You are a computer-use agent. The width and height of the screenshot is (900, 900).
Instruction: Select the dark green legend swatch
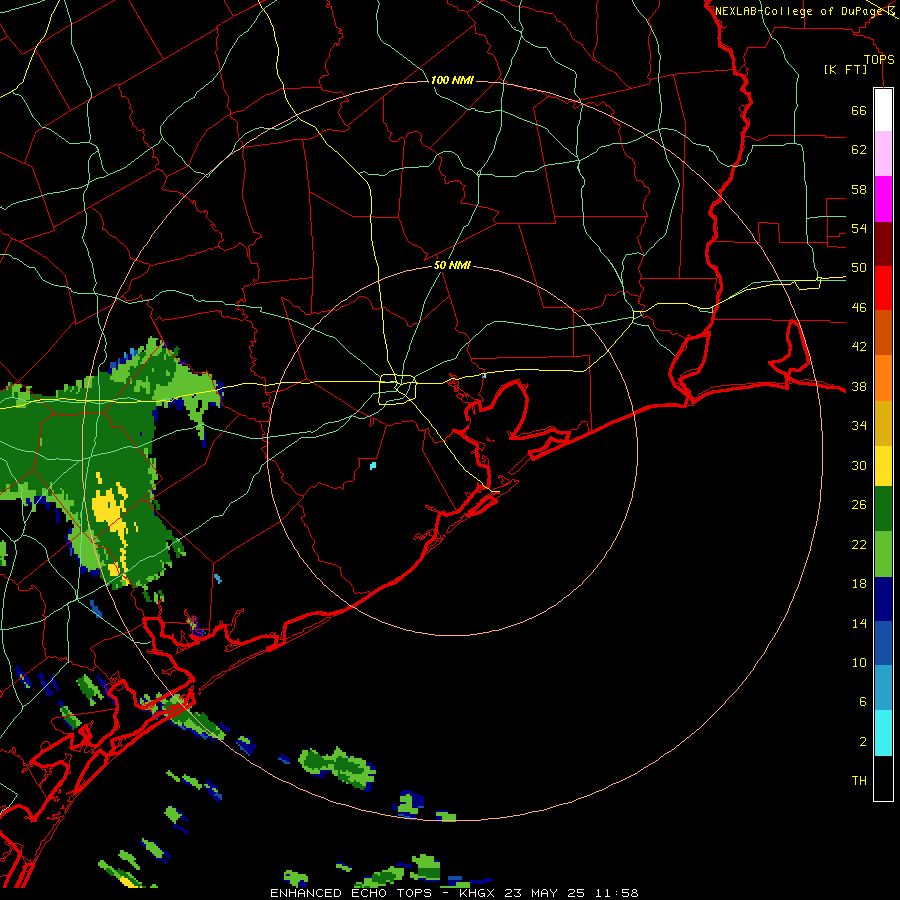coord(883,509)
